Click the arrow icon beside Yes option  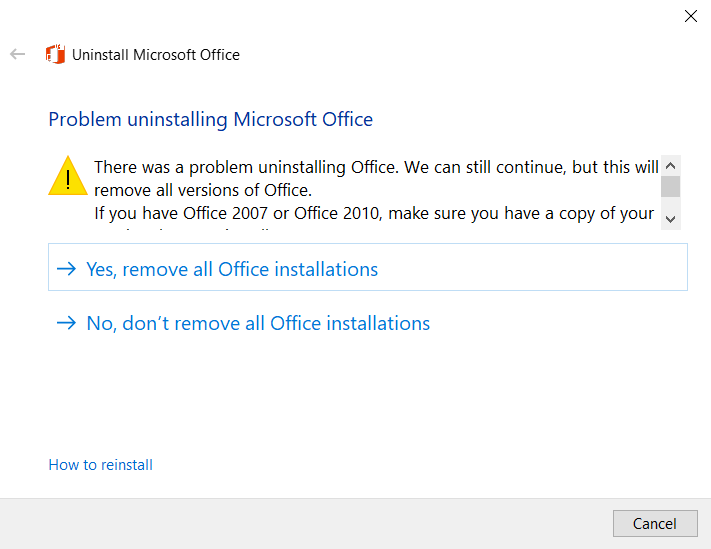pos(67,269)
